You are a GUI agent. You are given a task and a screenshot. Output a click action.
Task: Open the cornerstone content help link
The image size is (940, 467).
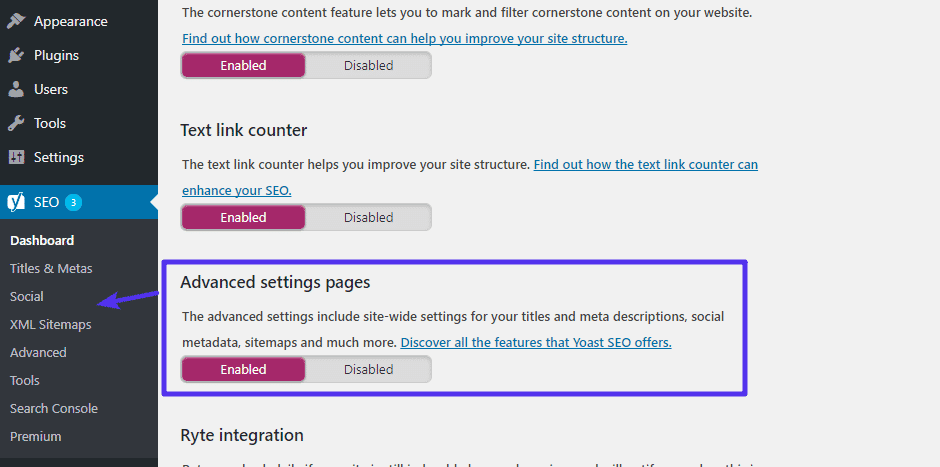[404, 39]
